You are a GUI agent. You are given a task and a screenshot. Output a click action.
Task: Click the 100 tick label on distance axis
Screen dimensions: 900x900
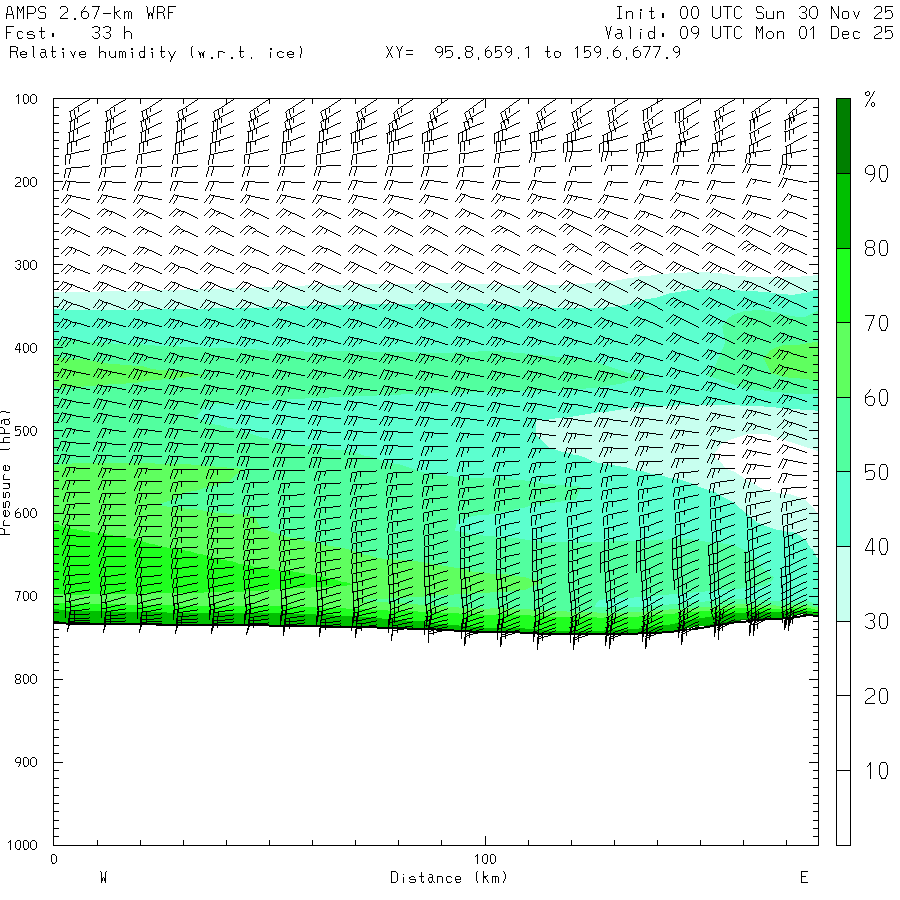point(485,859)
